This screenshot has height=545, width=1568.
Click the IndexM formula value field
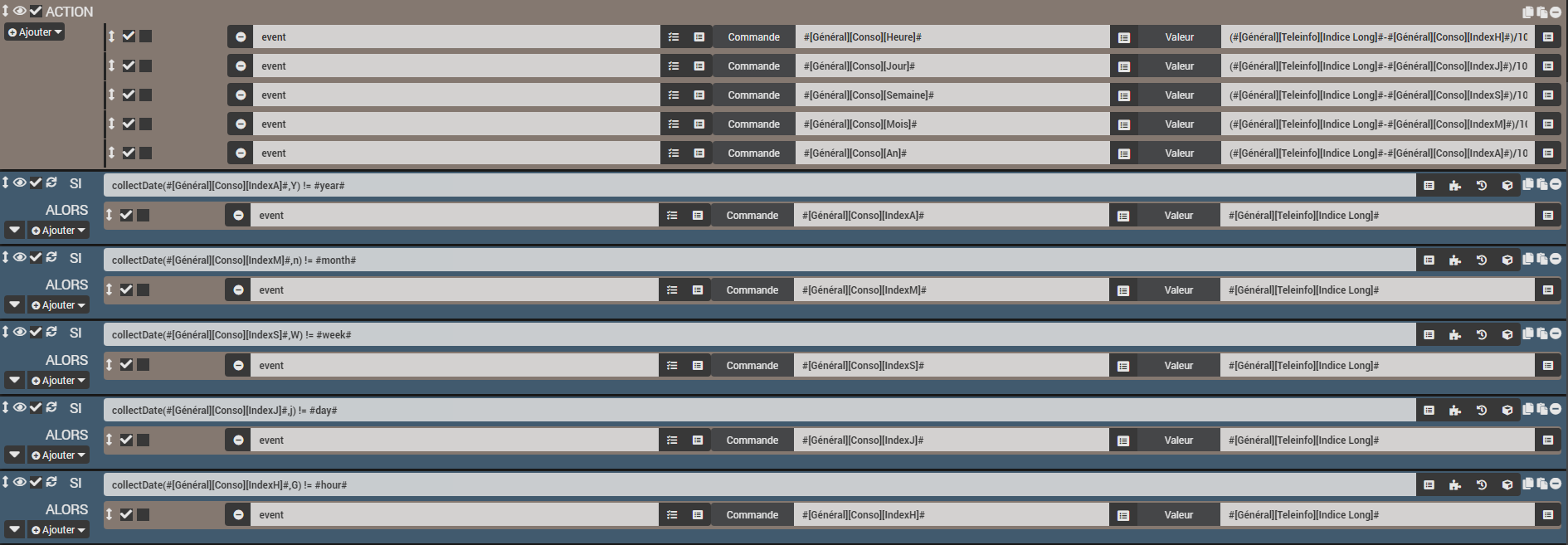tap(1378, 124)
